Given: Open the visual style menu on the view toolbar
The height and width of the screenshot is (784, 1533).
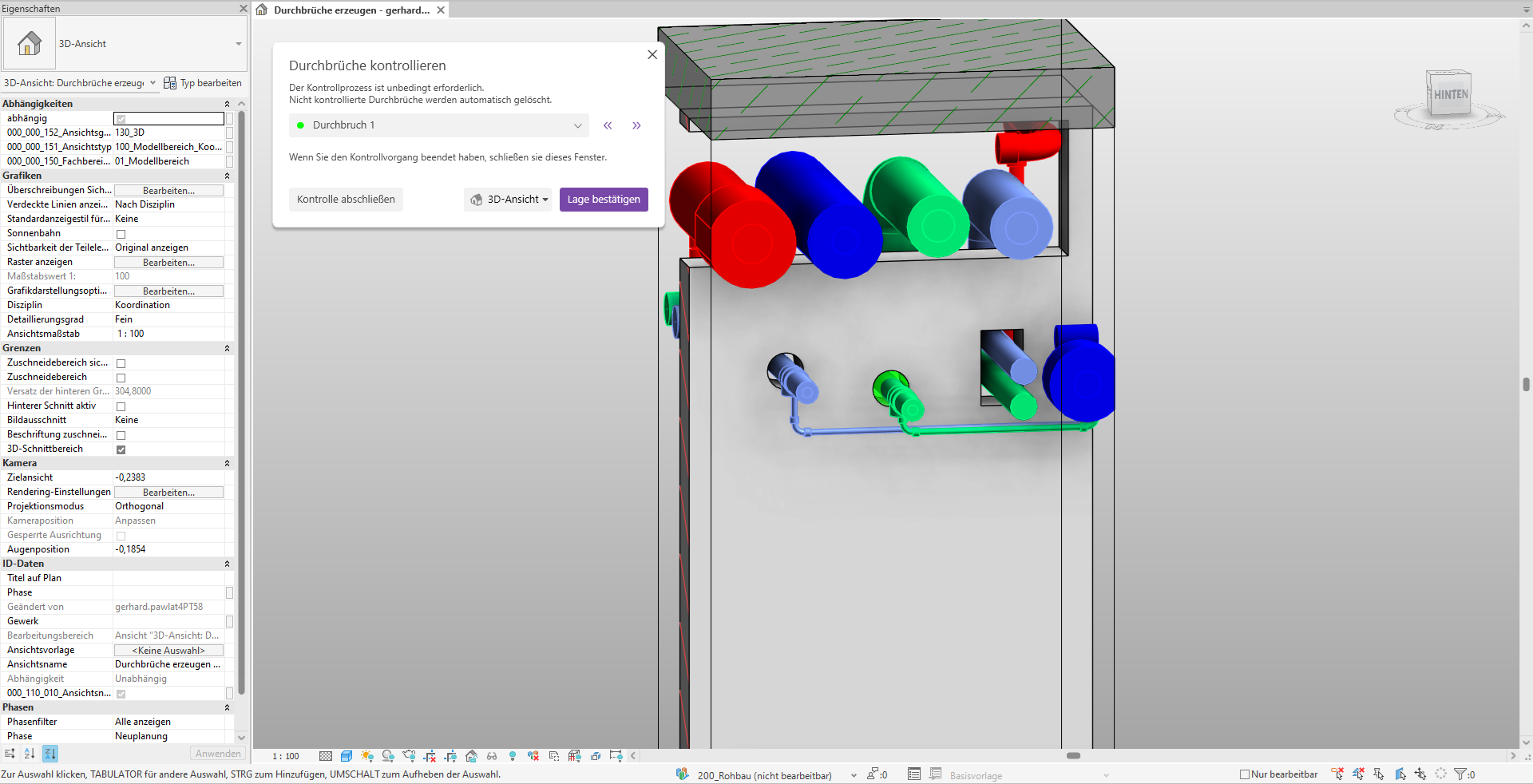Looking at the screenshot, I should click(x=347, y=756).
